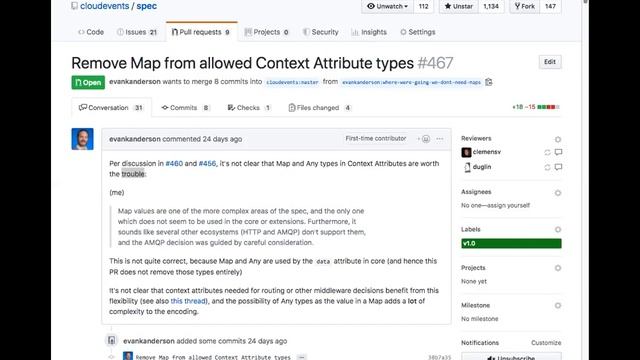Viewport: 640px width, 360px height.
Task: Open the fork count 147
Action: 550,6
